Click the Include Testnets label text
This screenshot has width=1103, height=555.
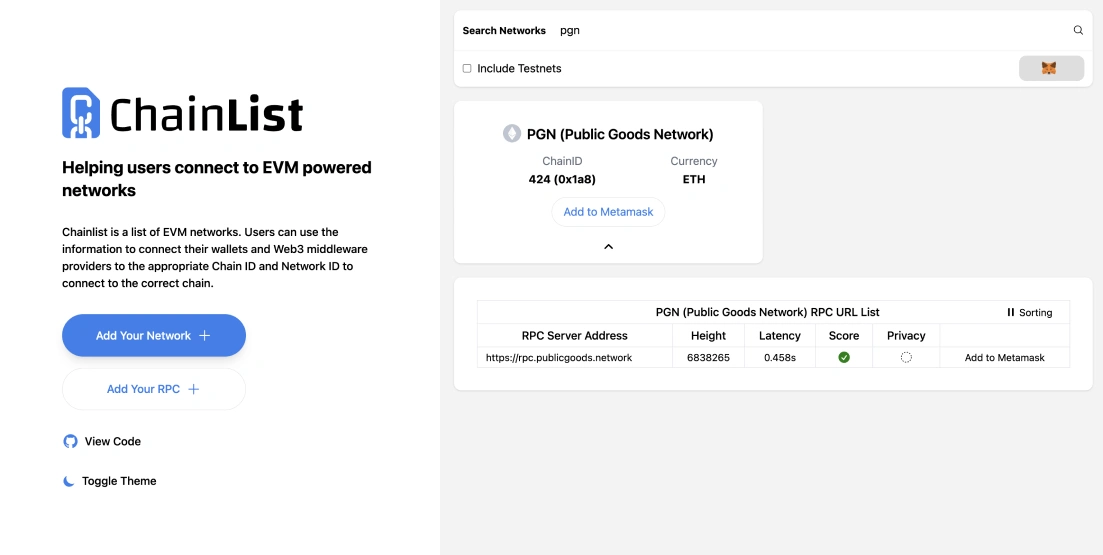[519, 68]
